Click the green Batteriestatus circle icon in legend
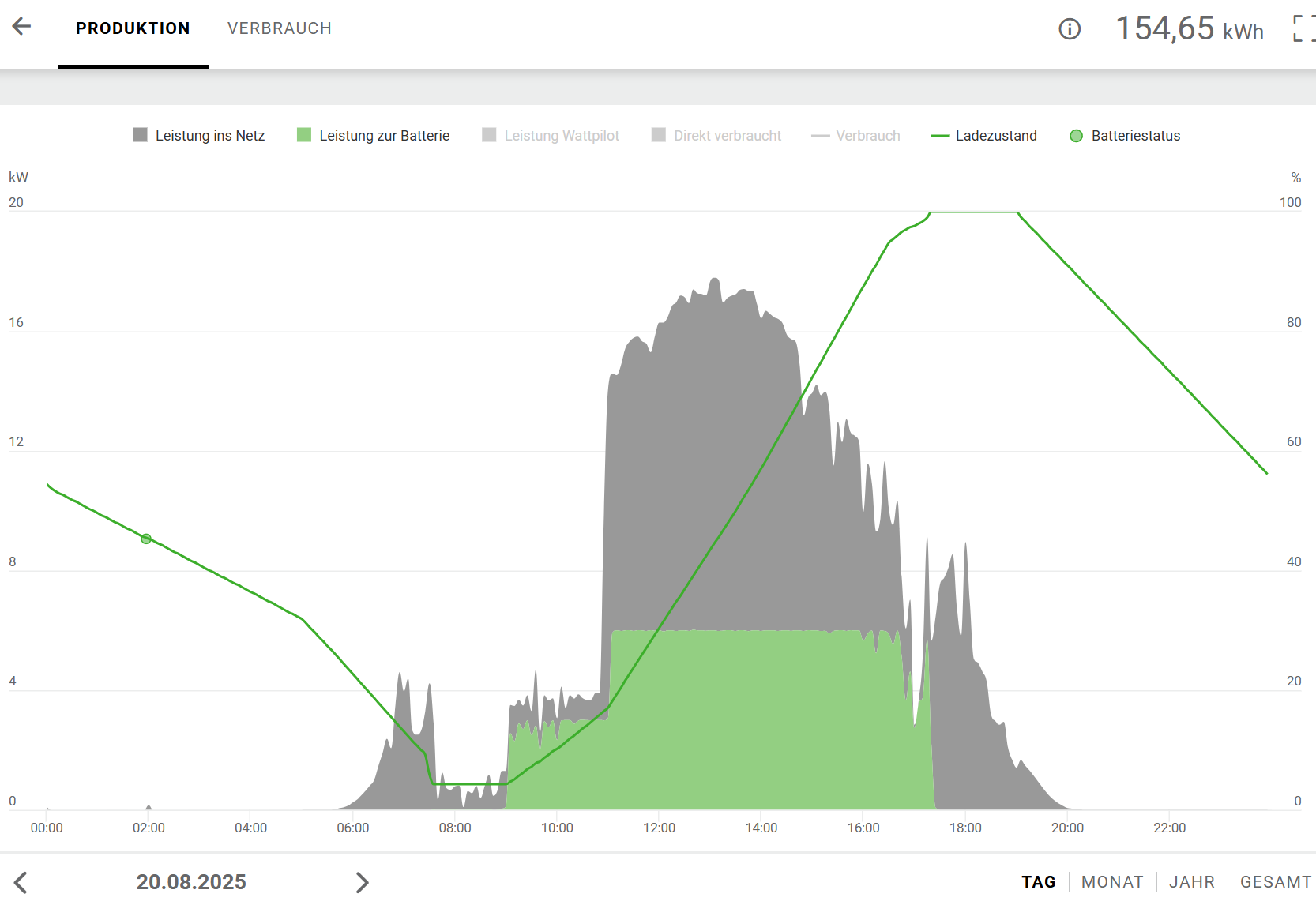 [x=1076, y=136]
